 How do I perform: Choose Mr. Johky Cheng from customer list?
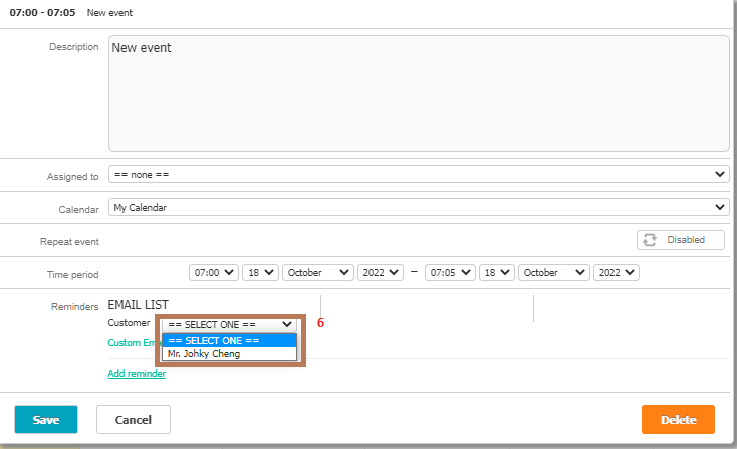coord(204,353)
